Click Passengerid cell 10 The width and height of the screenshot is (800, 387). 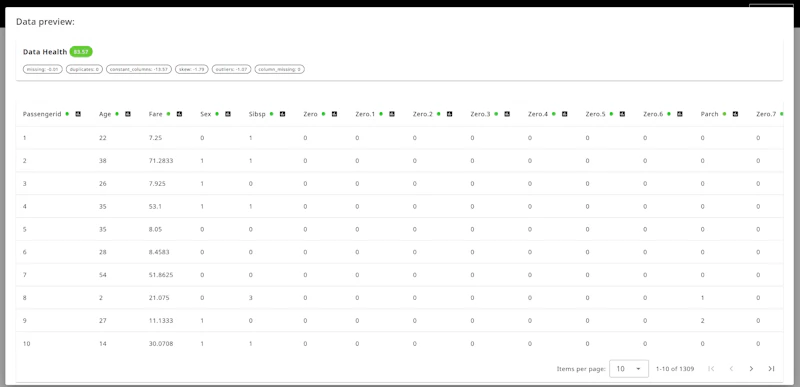(27, 344)
